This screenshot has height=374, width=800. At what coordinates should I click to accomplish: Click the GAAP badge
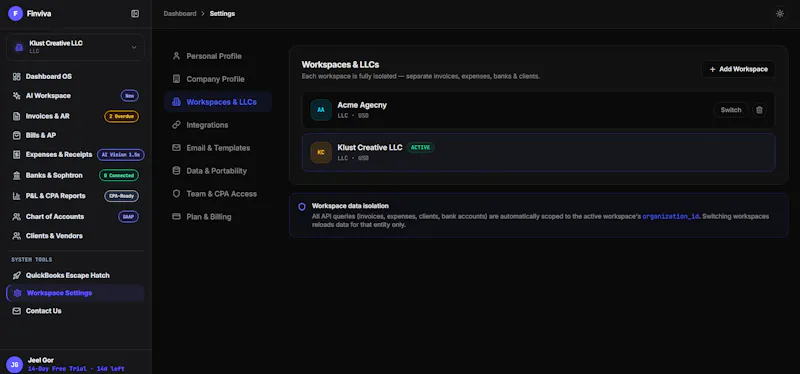[x=129, y=217]
